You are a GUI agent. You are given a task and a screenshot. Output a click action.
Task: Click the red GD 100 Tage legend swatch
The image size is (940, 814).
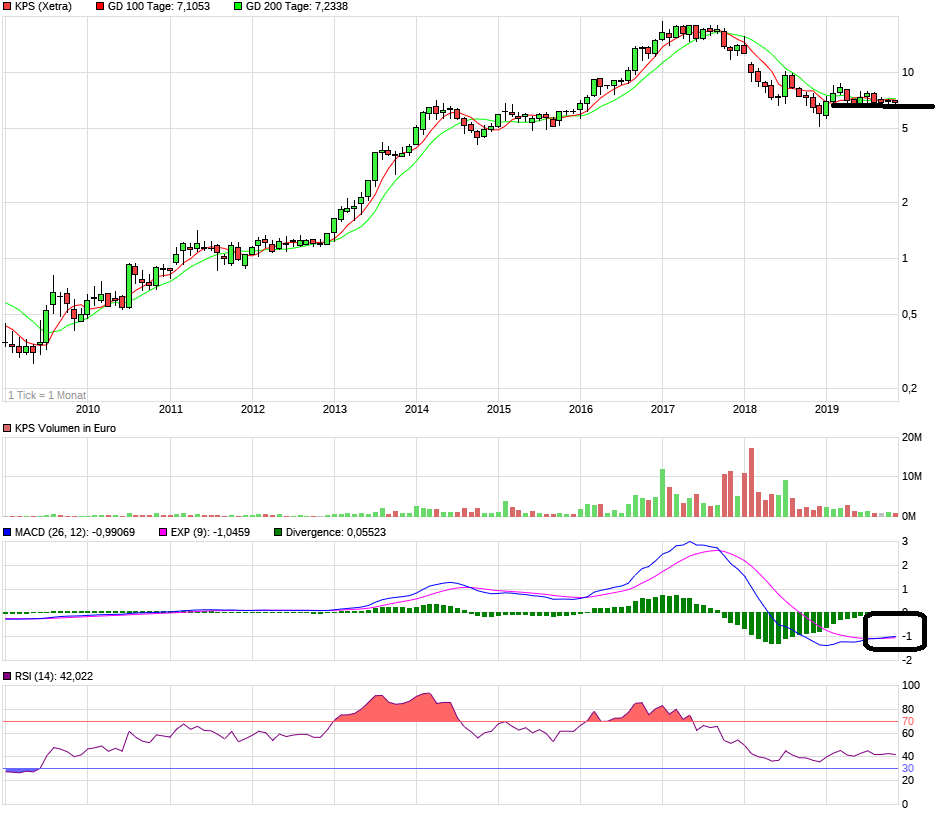(x=100, y=7)
